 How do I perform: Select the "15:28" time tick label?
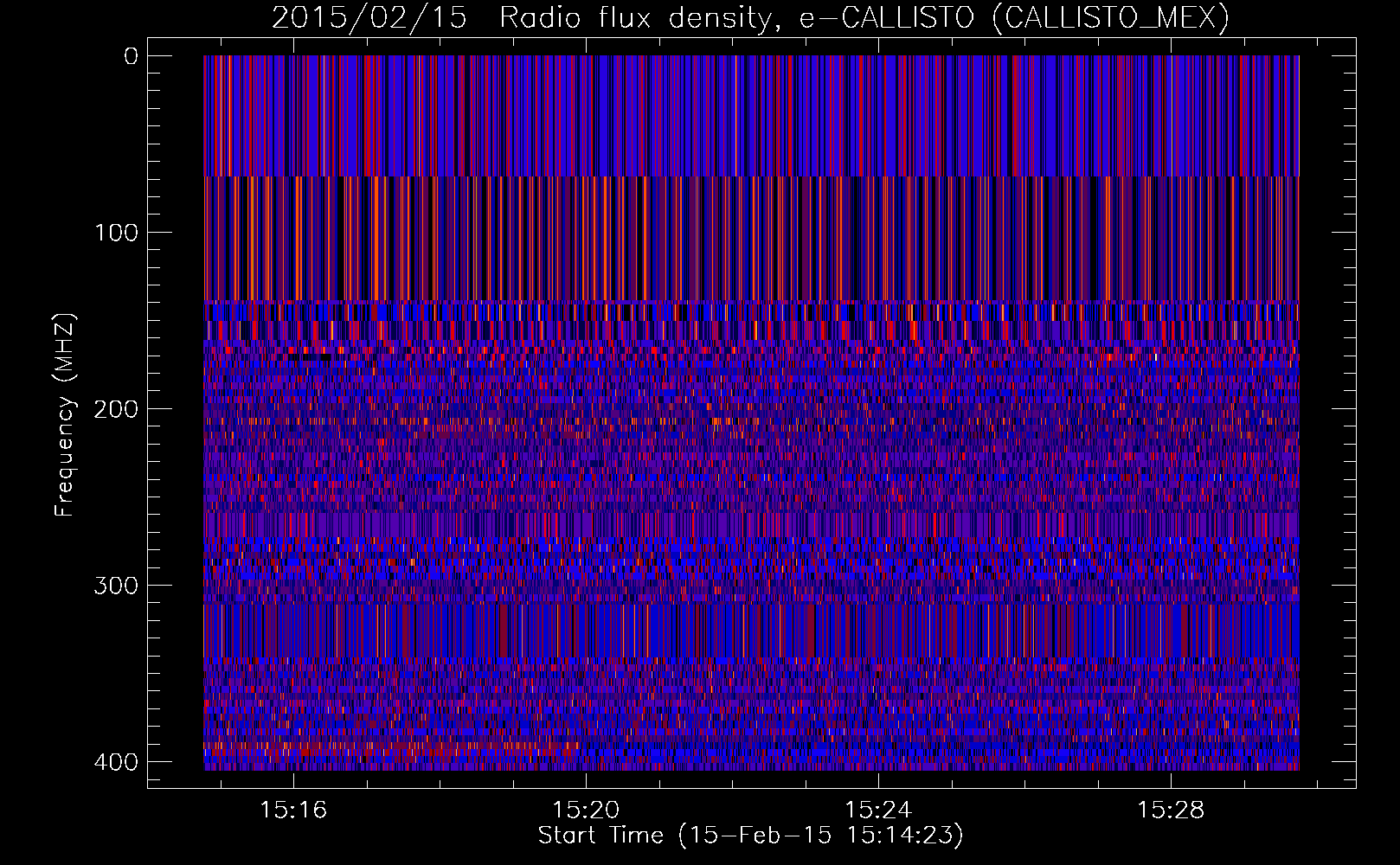coord(1171,811)
